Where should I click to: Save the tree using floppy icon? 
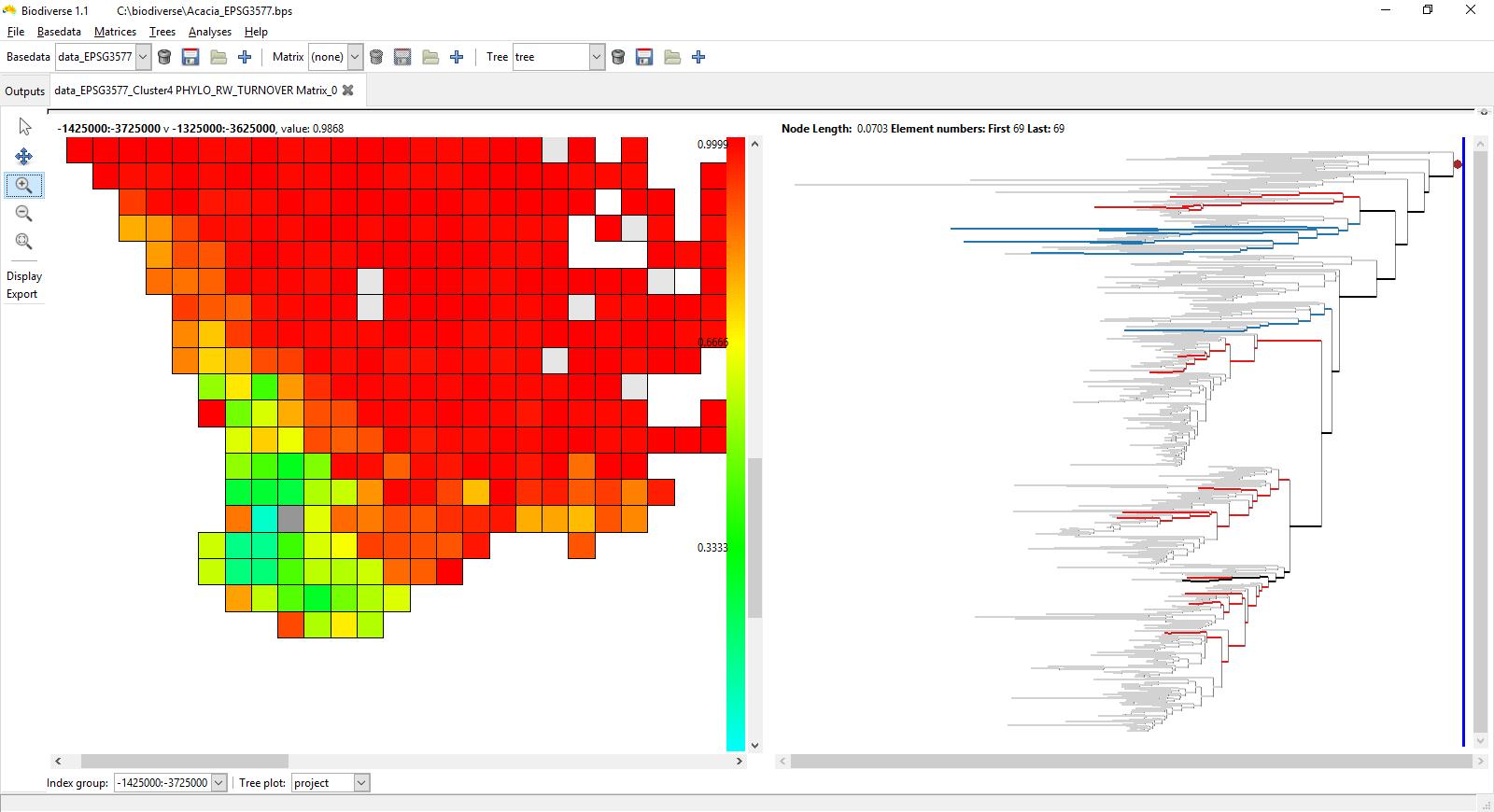tap(644, 57)
